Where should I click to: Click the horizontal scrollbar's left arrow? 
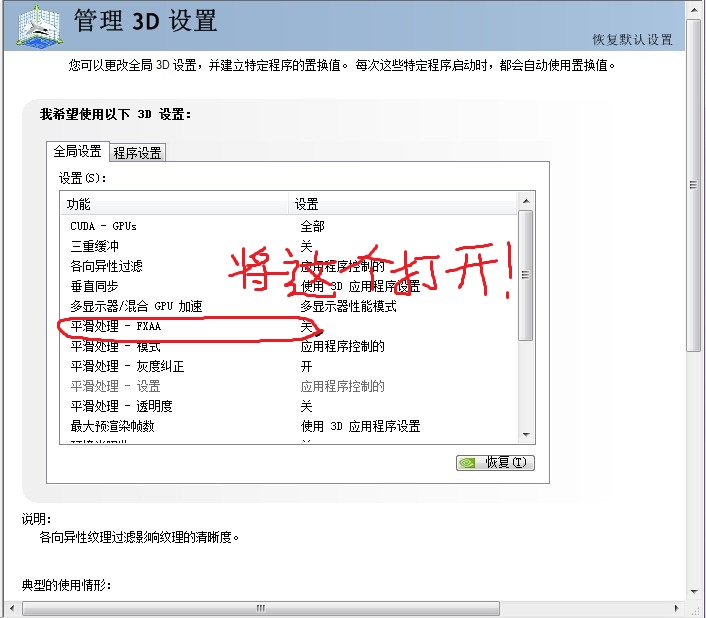(x=8, y=608)
